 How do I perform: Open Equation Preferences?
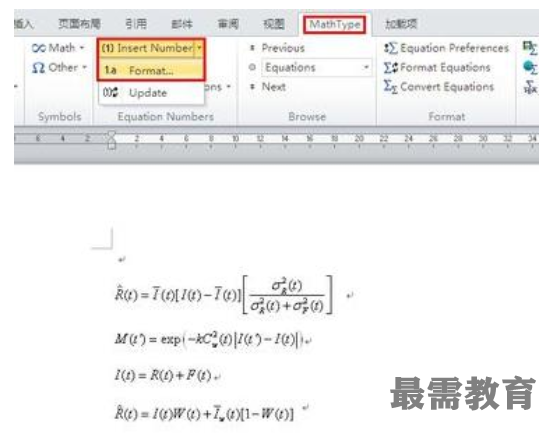(x=446, y=48)
